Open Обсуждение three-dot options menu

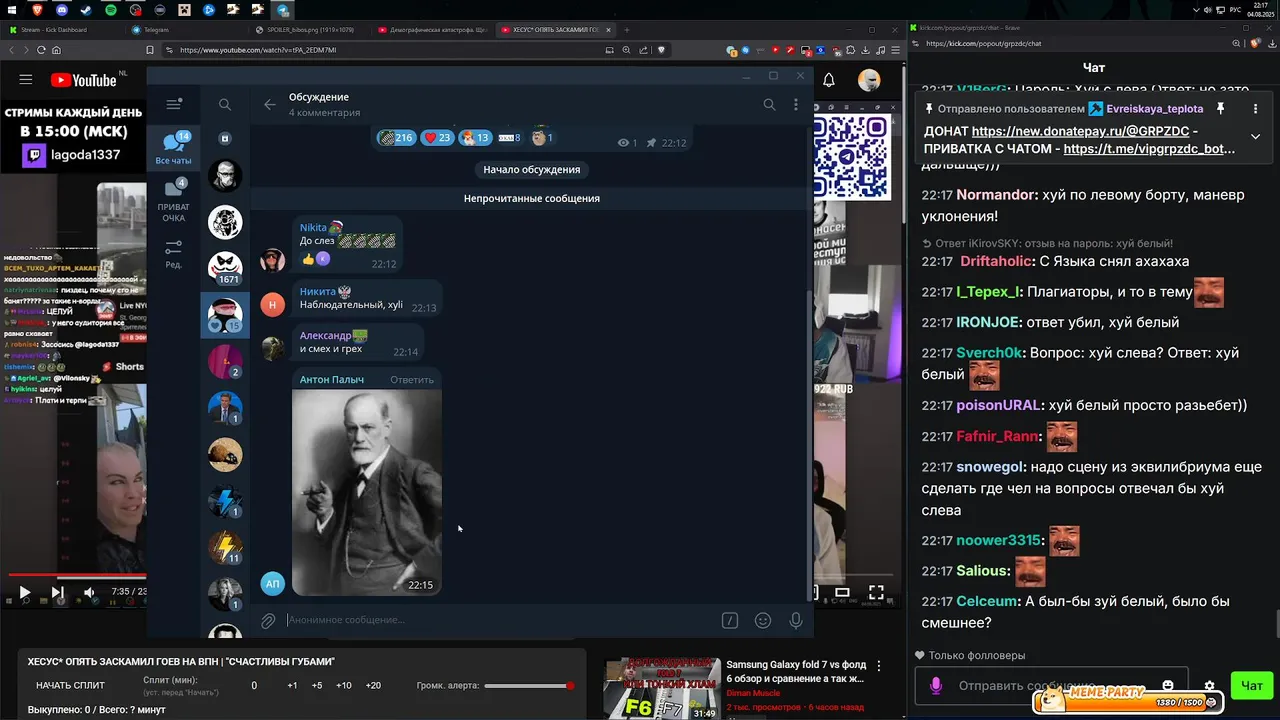(x=796, y=104)
